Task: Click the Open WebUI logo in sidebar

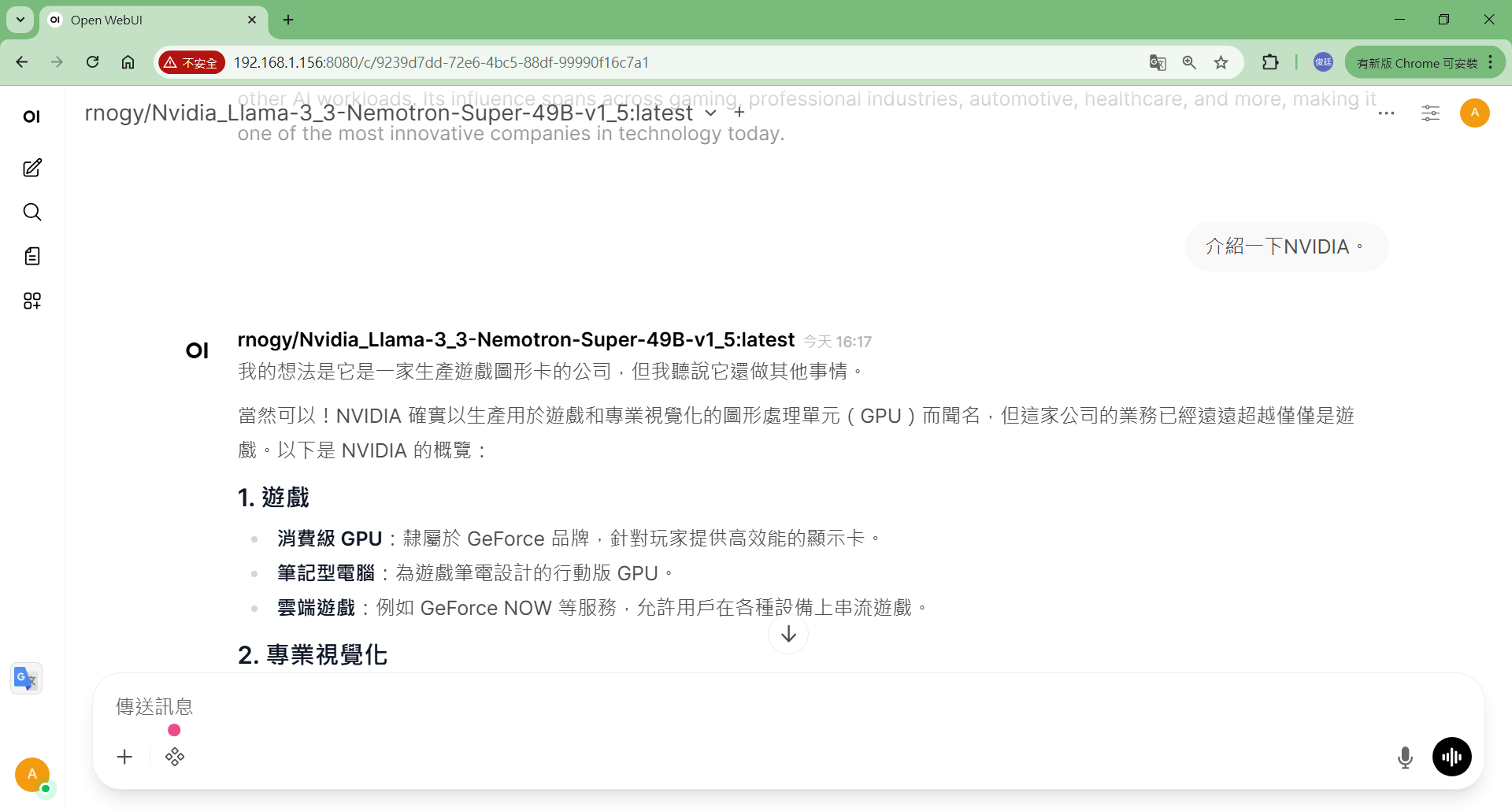Action: 31,117
